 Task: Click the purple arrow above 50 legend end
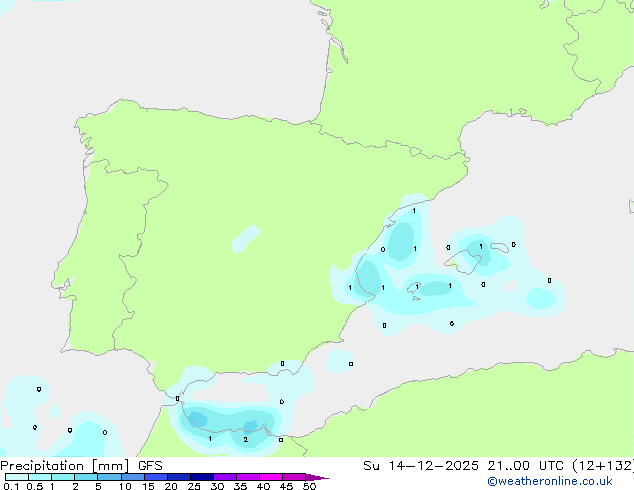pos(317,477)
